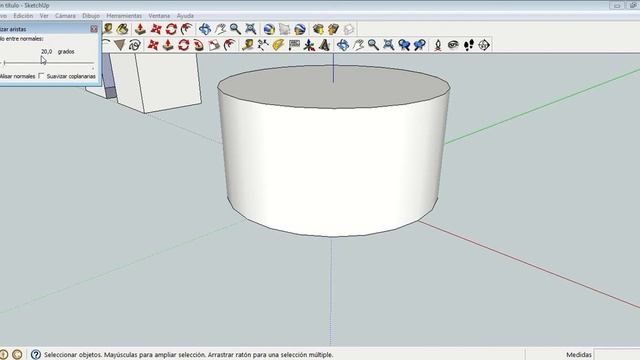Screen dimensions: 640x360
Task: Select the Protractor tool
Action: coord(278,45)
